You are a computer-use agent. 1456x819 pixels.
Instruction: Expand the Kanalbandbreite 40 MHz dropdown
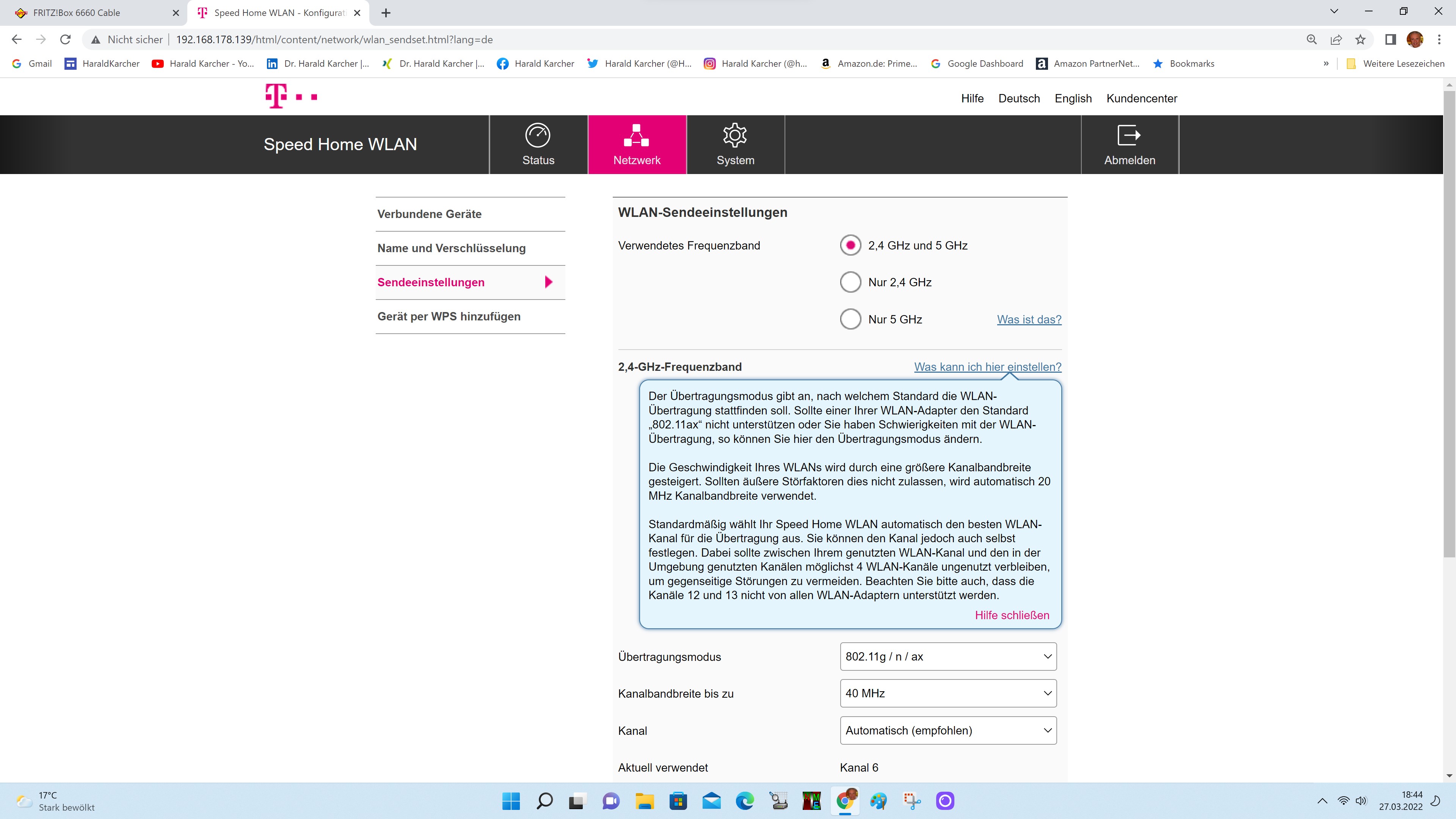(948, 693)
